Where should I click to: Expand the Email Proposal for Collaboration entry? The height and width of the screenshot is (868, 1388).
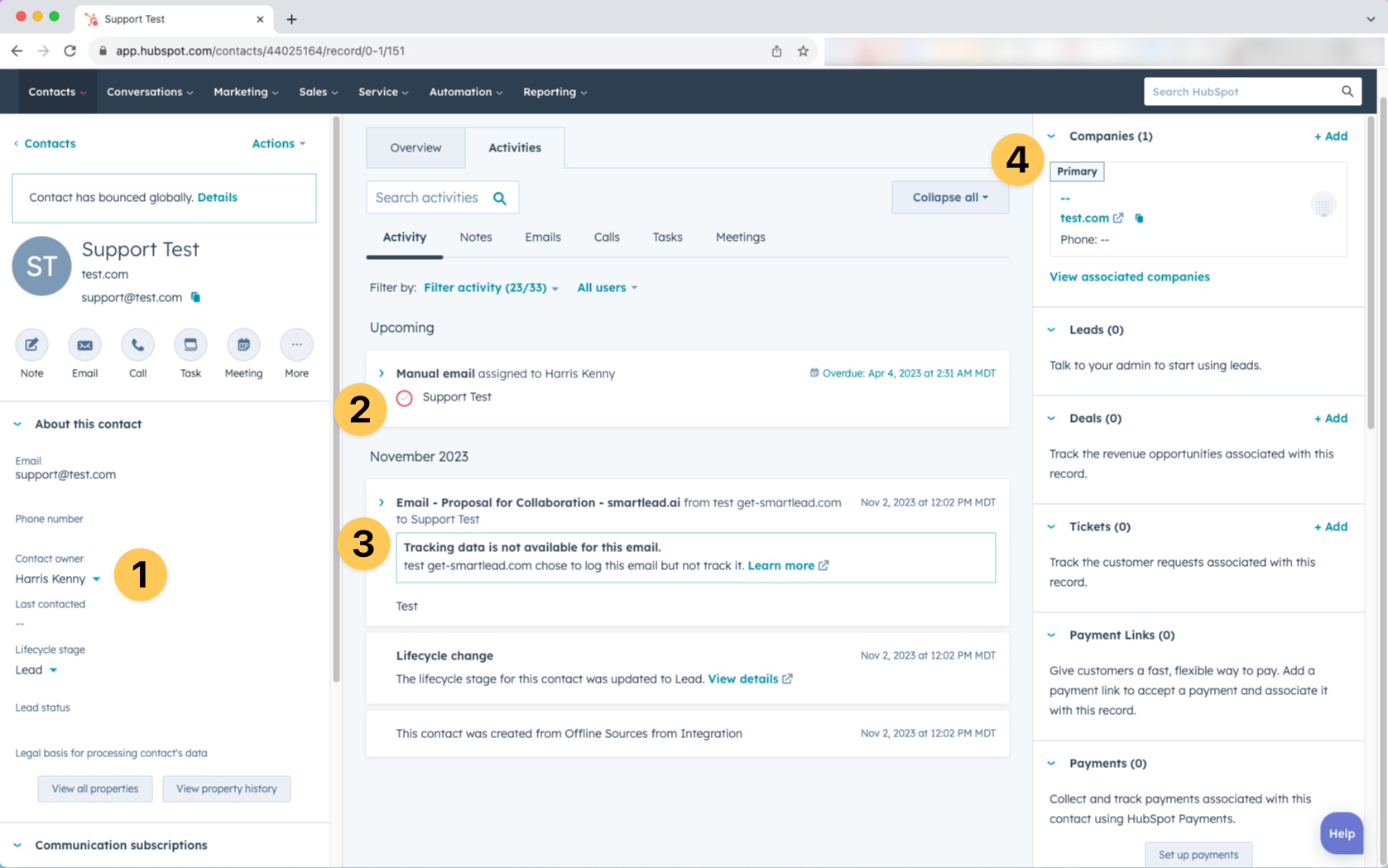[382, 502]
